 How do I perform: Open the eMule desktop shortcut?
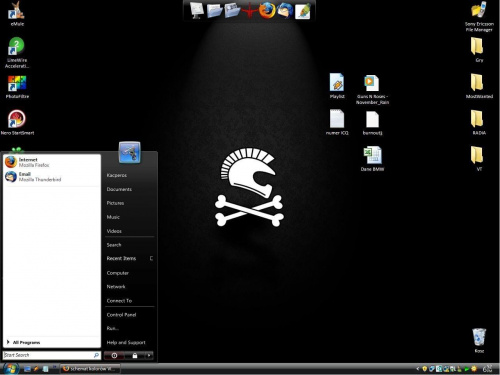(x=17, y=13)
